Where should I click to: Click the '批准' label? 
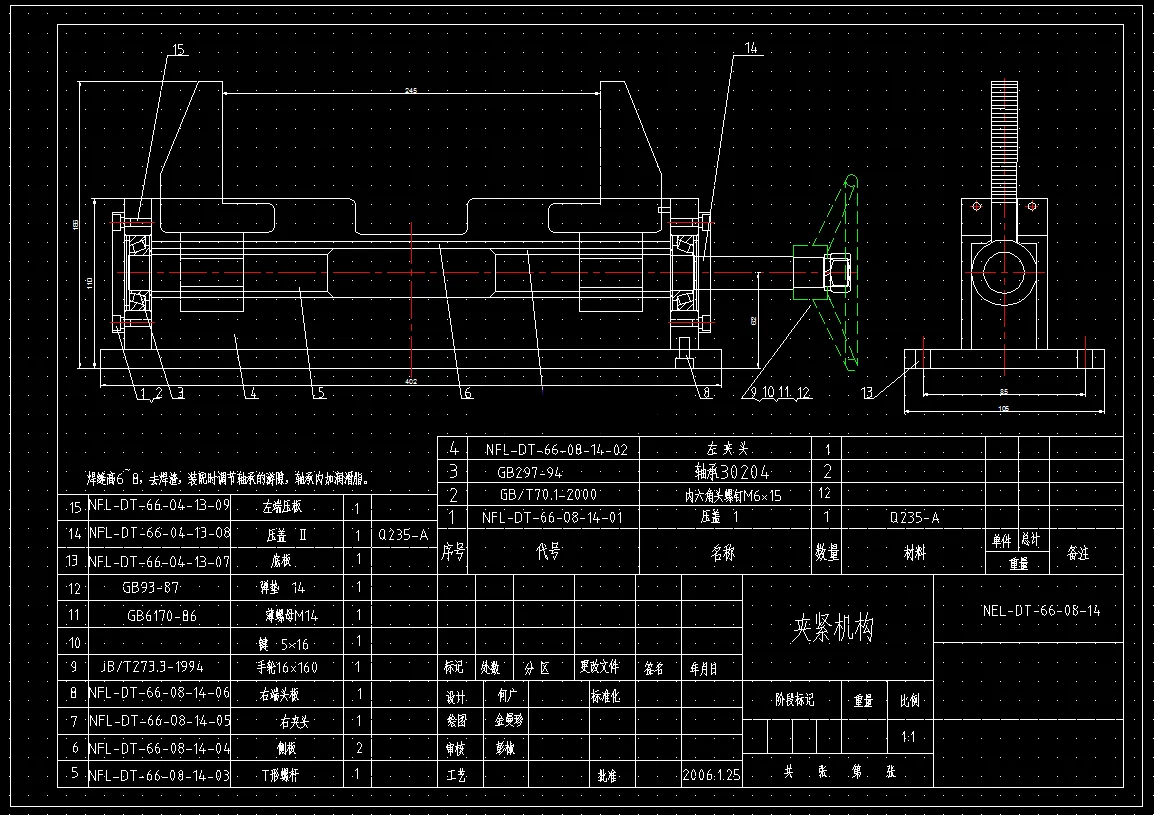point(607,776)
